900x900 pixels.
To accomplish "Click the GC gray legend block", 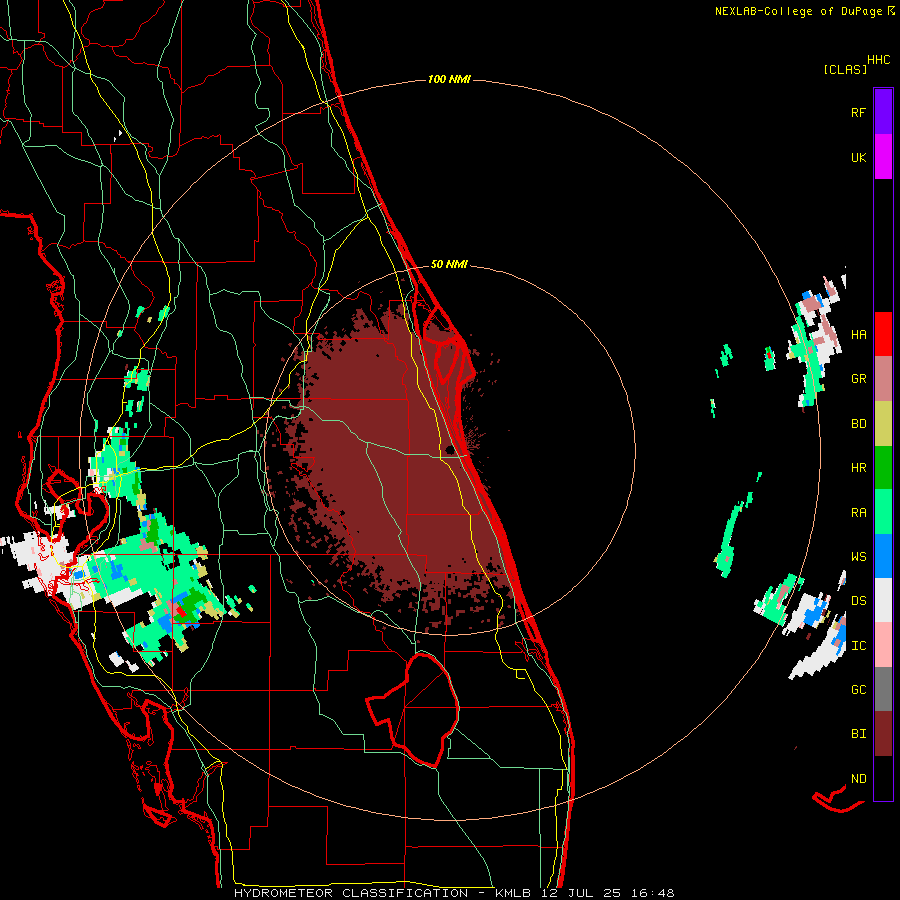I will click(883, 689).
